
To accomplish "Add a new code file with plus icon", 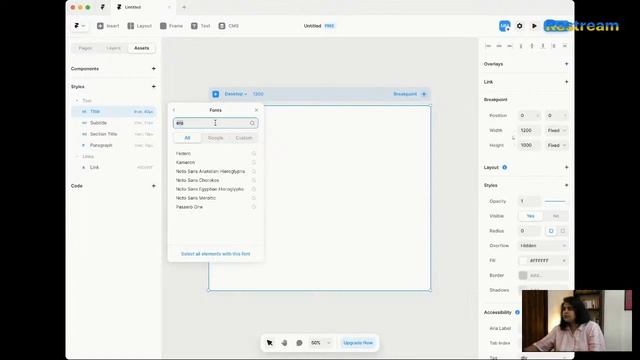I will coord(153,186).
